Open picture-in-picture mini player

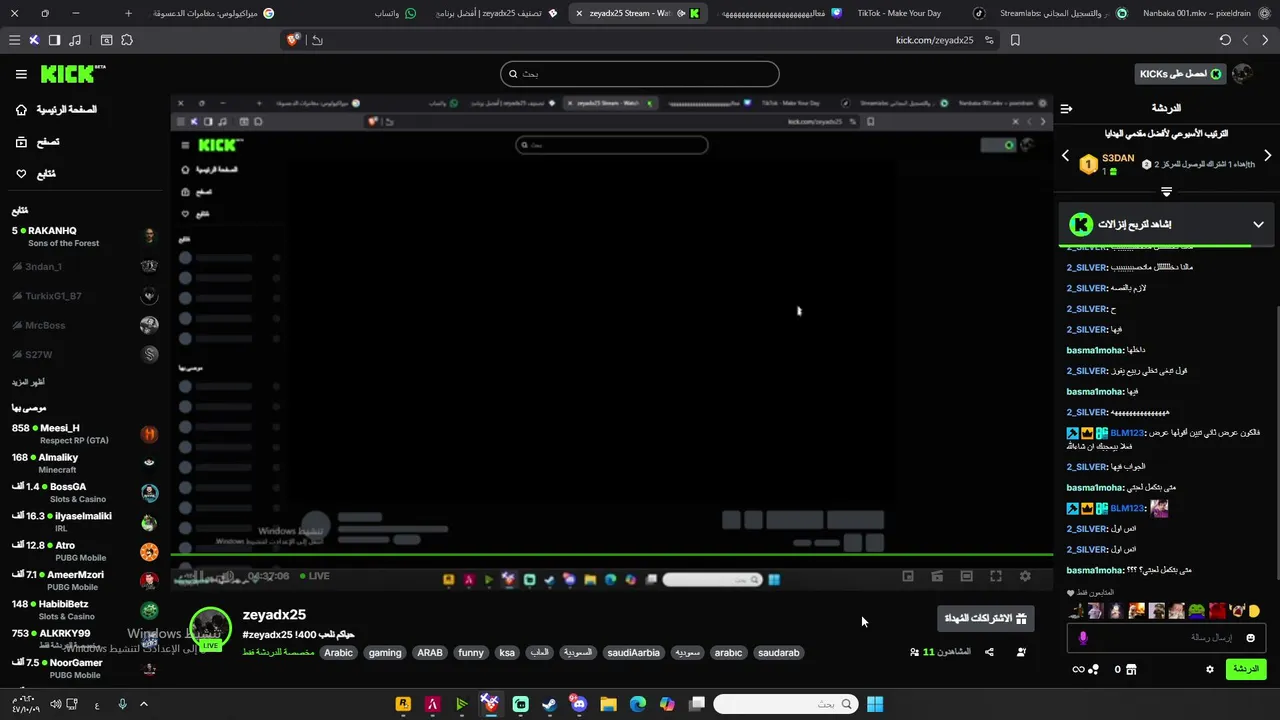point(908,576)
